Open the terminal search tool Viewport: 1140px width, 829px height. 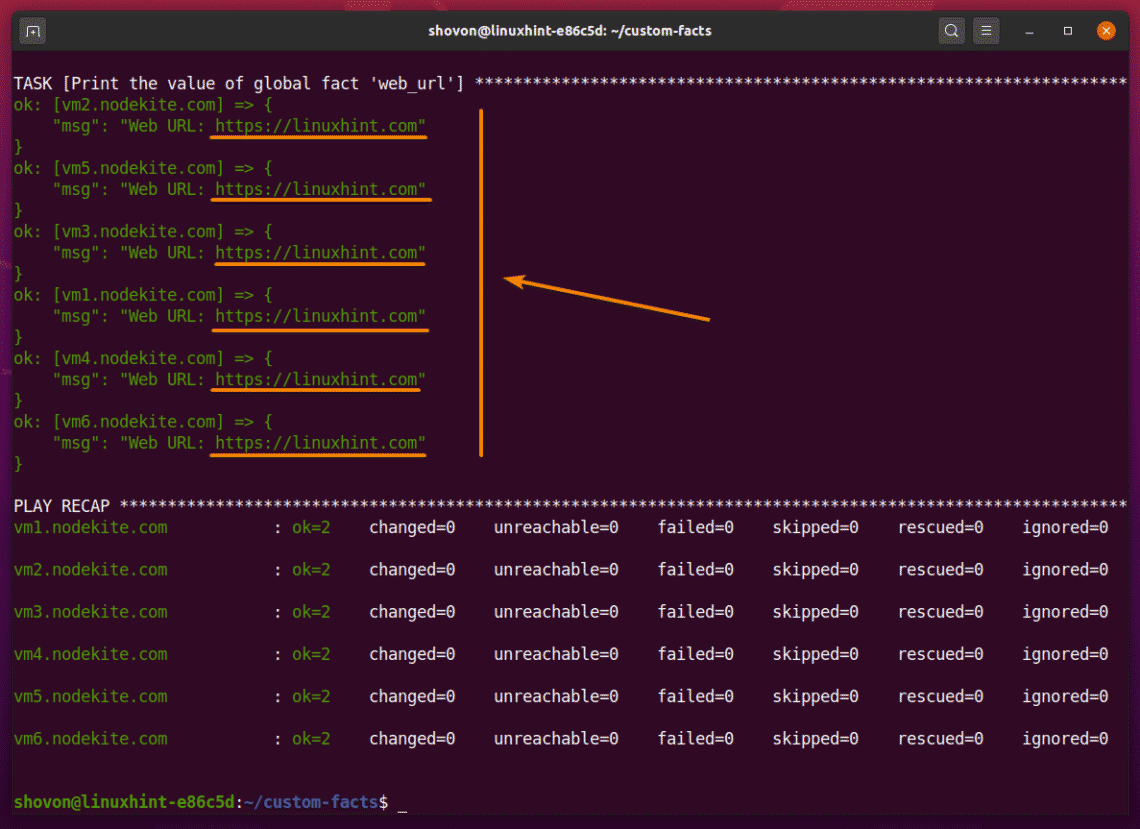tap(951, 31)
